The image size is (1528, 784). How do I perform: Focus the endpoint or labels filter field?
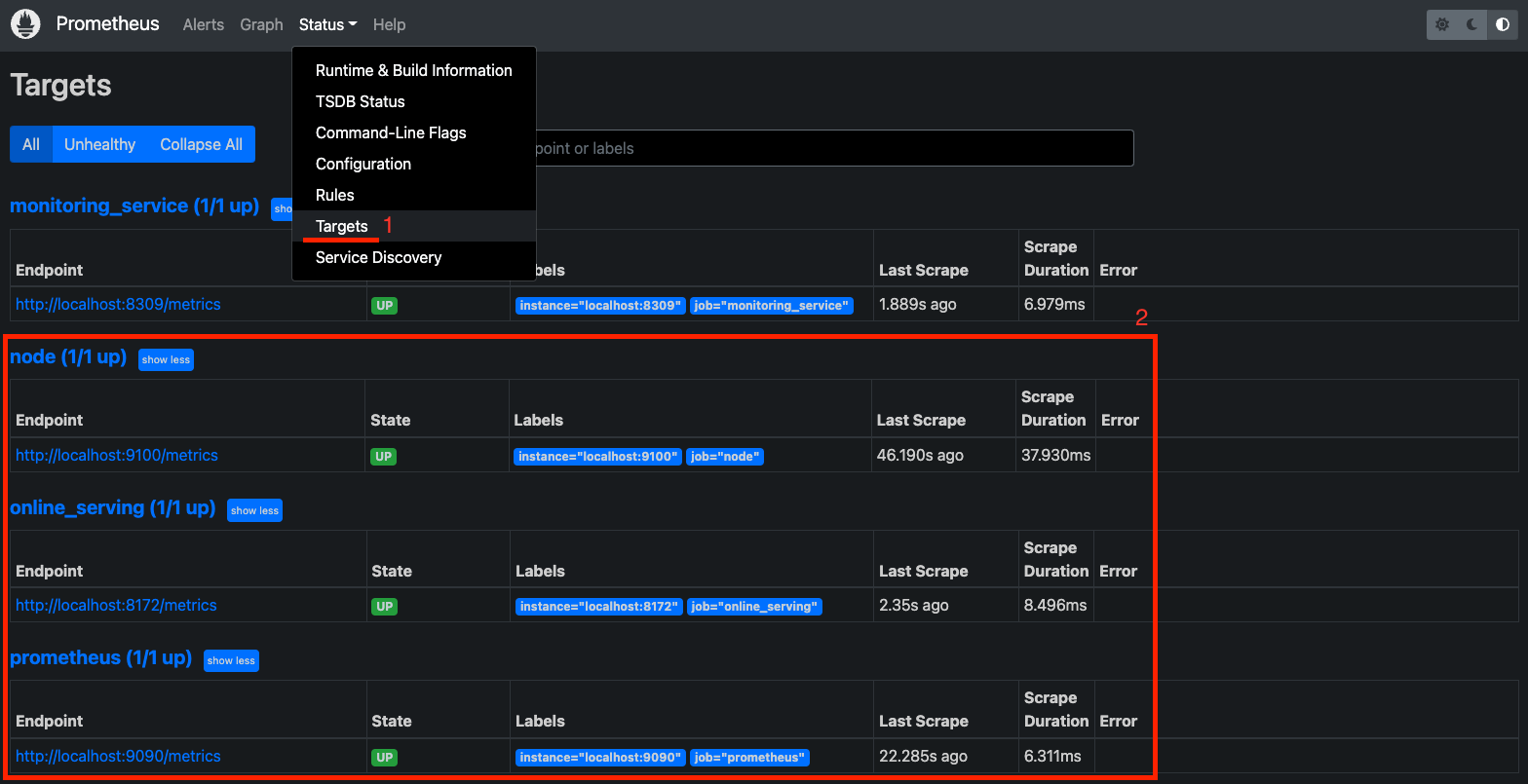pos(834,148)
